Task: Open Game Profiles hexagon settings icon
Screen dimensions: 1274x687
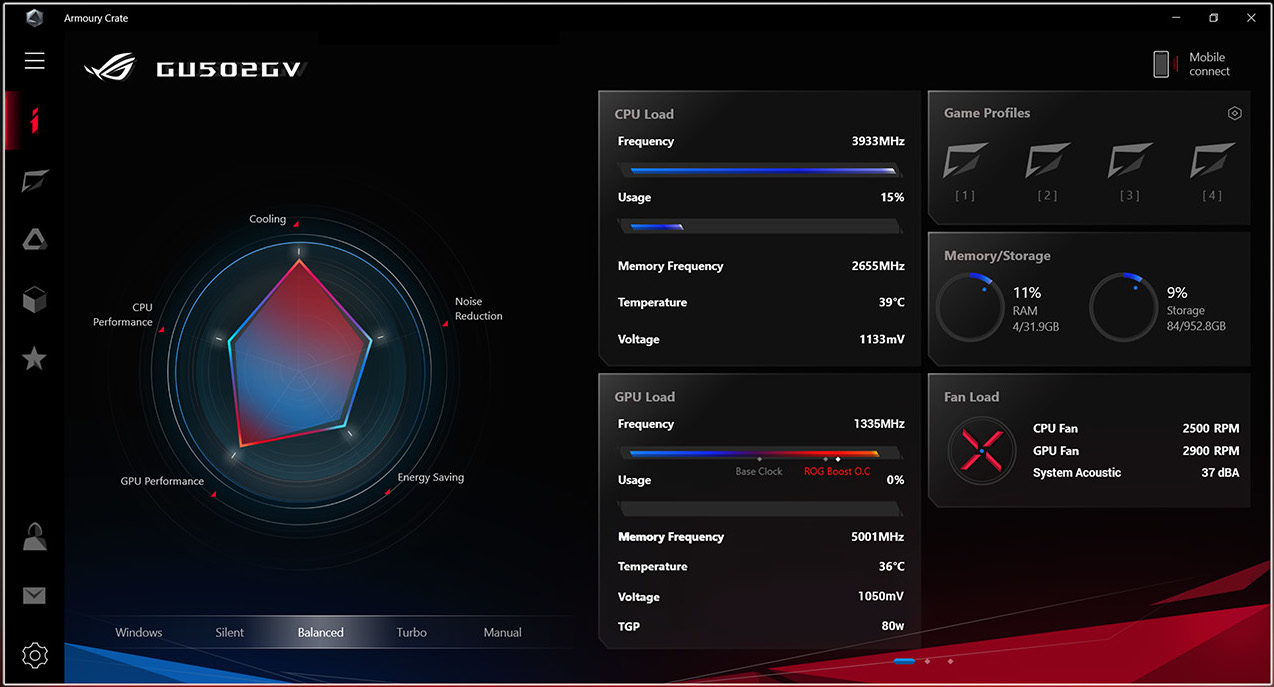Action: click(1234, 114)
